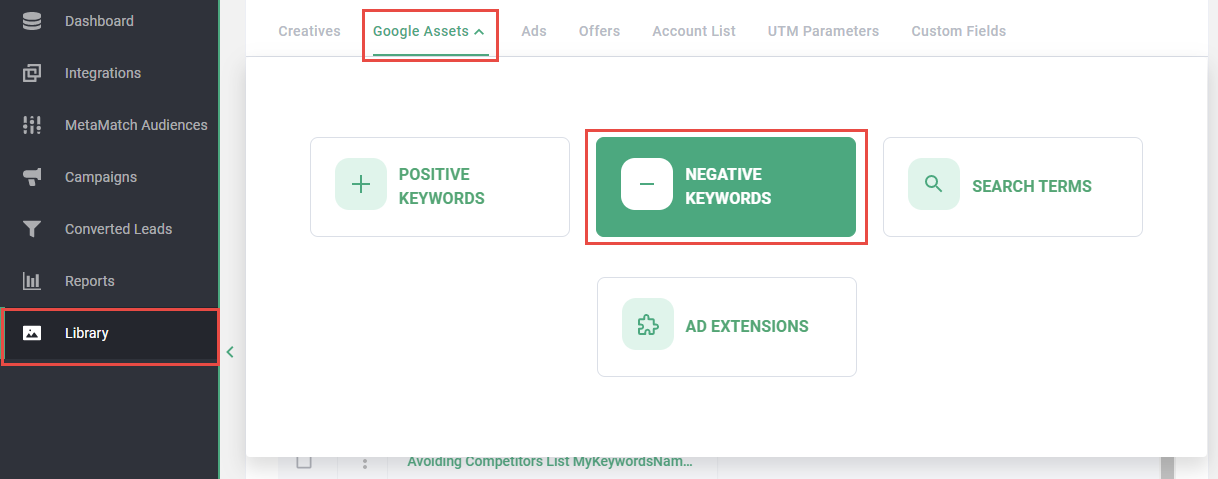Open the three-dot menu for the list row

[x=365, y=463]
